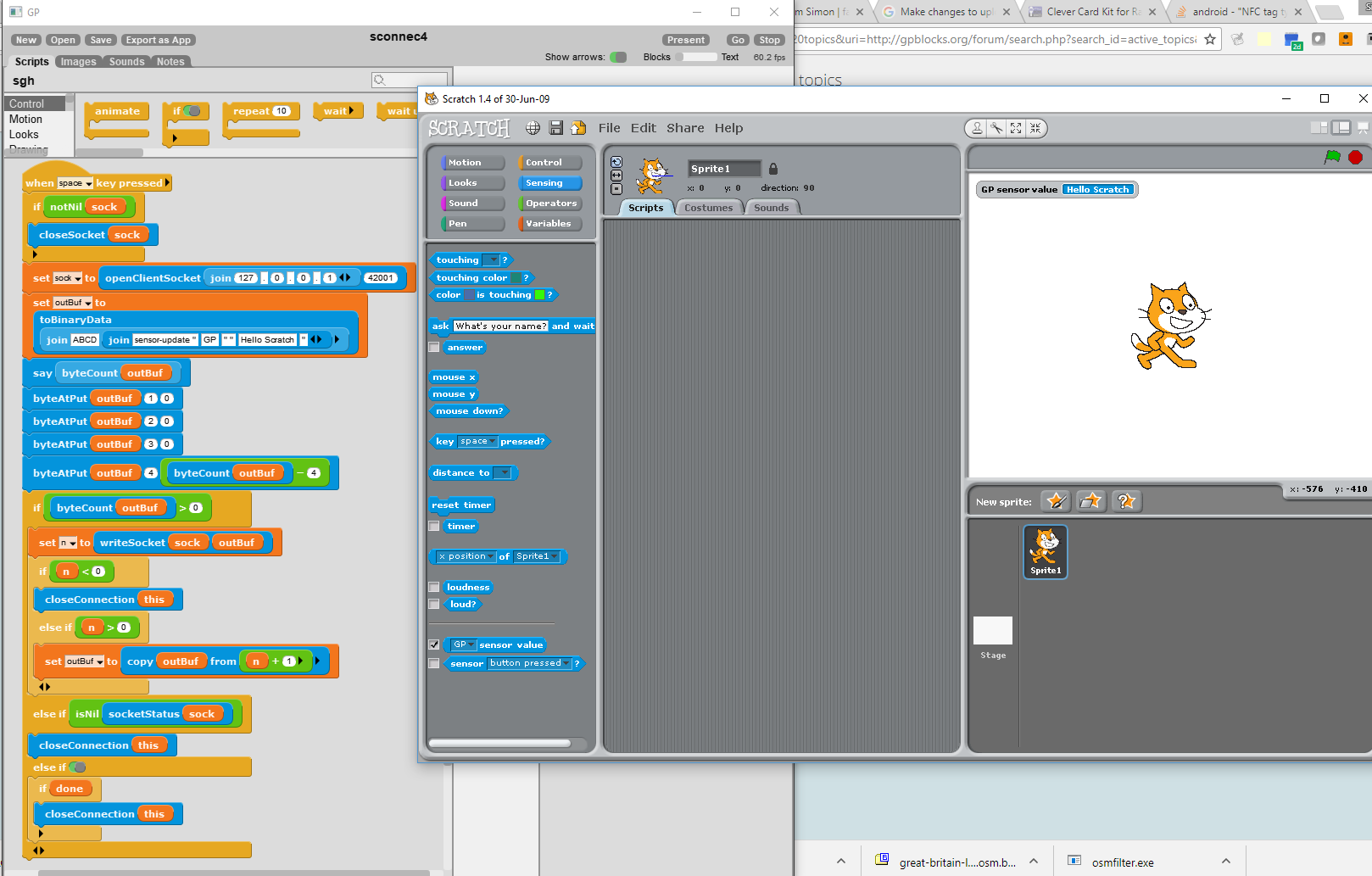Open the Scratch Share menu
This screenshot has width=1372, height=876.
pyautogui.click(x=685, y=128)
